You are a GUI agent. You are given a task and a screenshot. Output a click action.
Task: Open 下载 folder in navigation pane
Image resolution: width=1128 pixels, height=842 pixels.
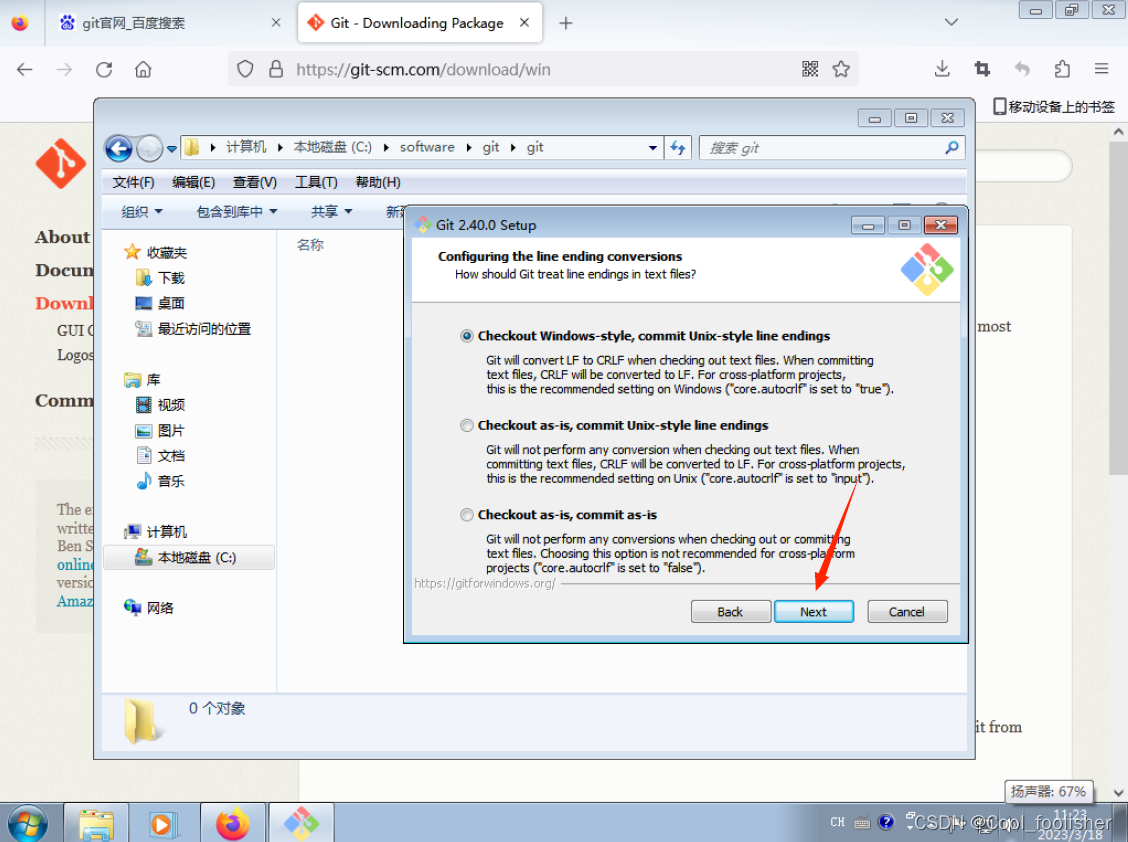point(171,278)
